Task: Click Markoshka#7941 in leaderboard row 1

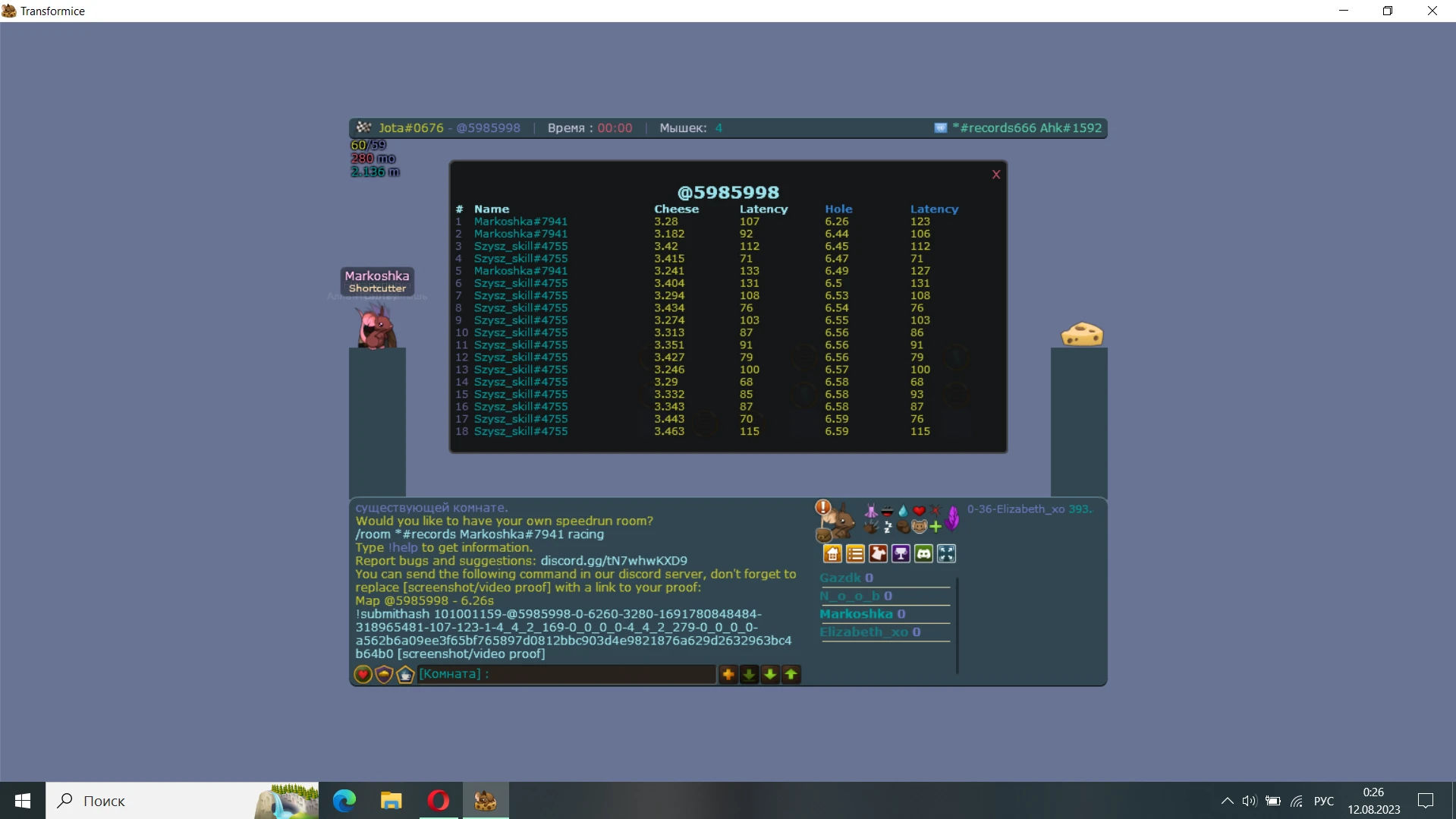Action: click(520, 222)
